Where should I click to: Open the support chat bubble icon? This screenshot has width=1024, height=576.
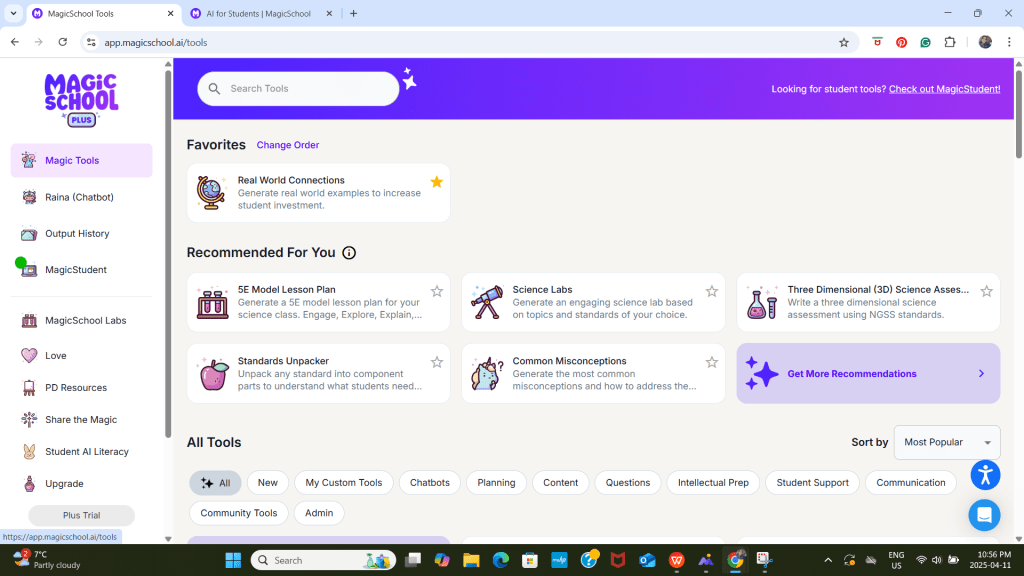(x=984, y=515)
